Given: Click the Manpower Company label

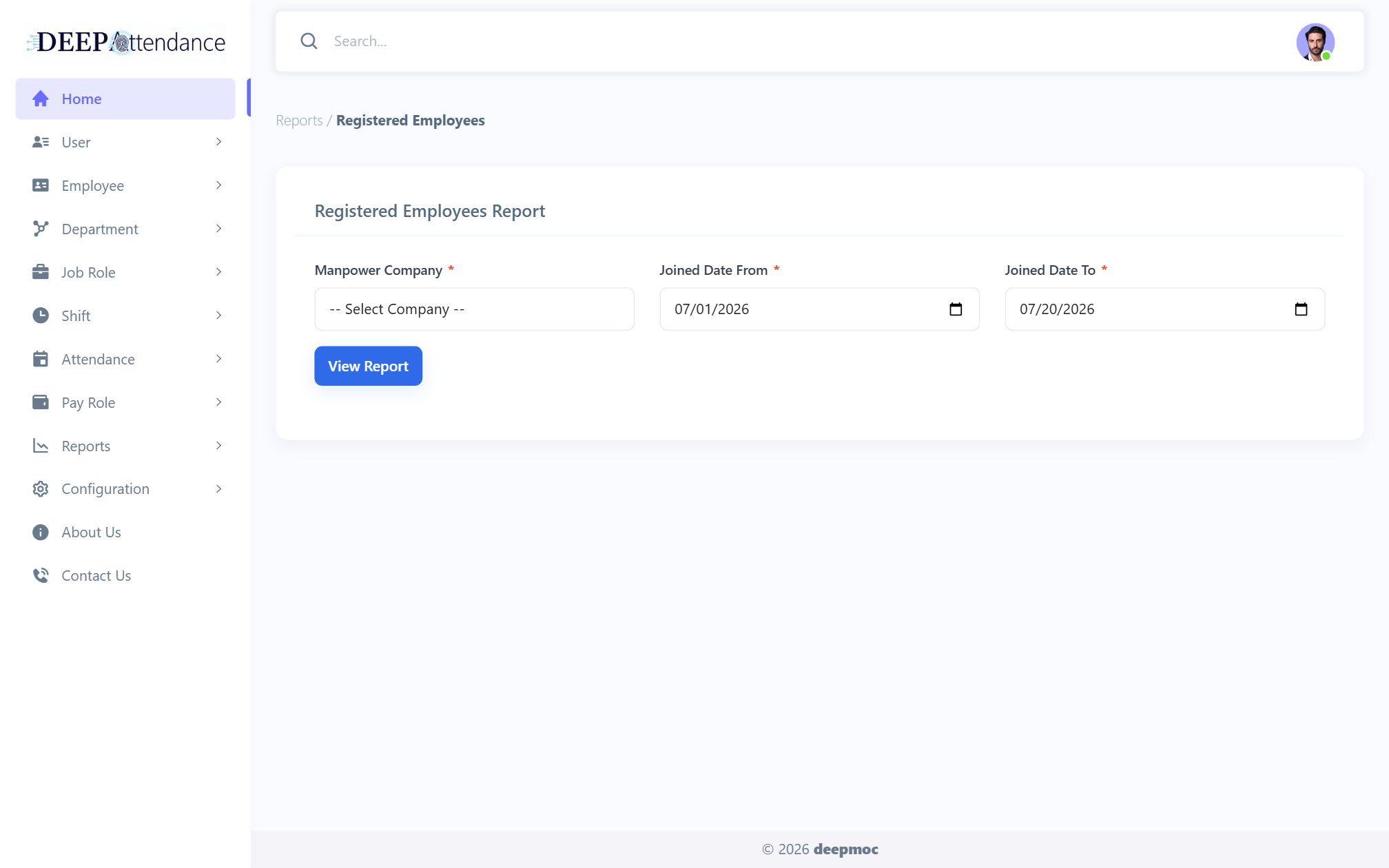Looking at the screenshot, I should [378, 270].
